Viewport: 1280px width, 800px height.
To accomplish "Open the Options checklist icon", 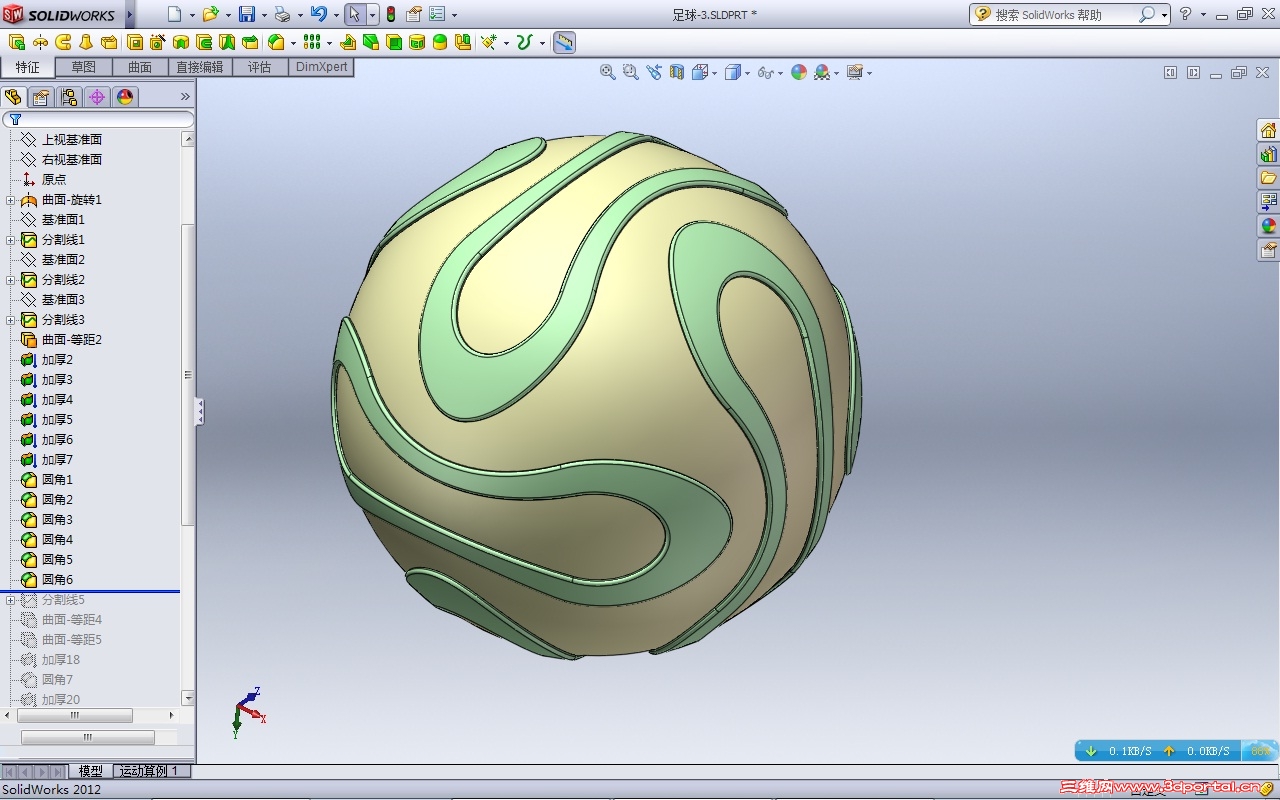I will click(437, 14).
